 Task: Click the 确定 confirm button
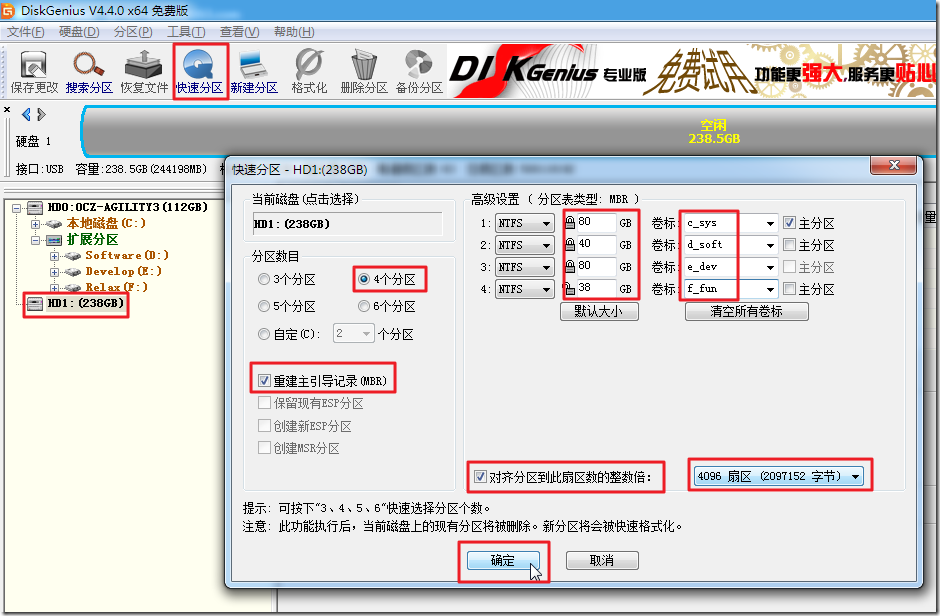click(x=503, y=560)
